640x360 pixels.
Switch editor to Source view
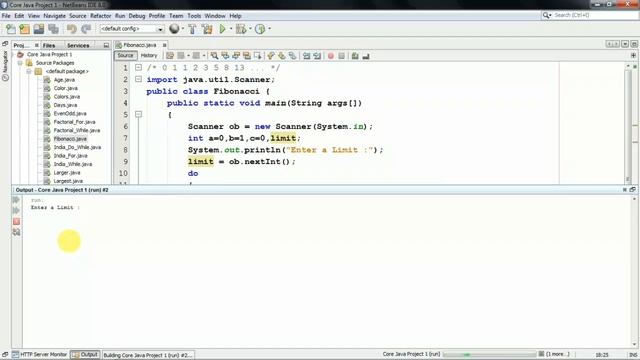[x=125, y=56]
